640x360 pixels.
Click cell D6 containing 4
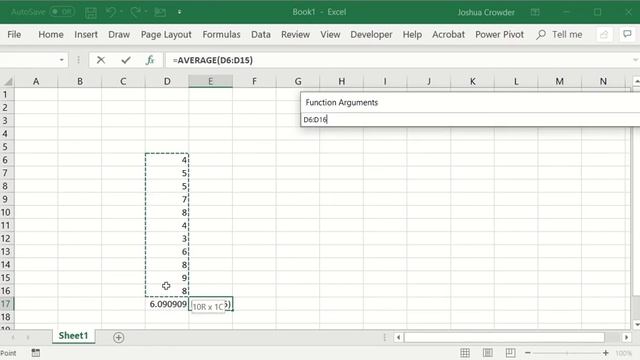point(167,160)
